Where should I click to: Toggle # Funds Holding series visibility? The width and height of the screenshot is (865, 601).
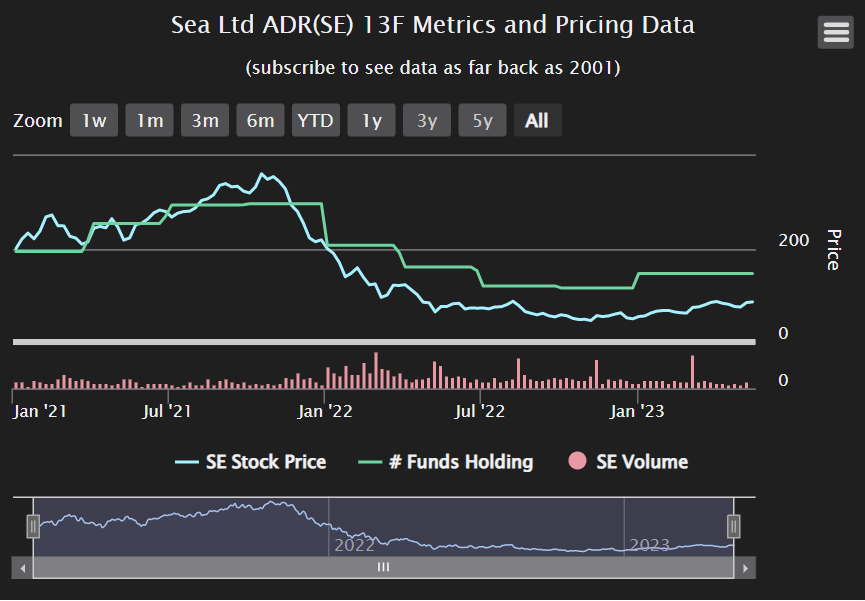(460, 462)
